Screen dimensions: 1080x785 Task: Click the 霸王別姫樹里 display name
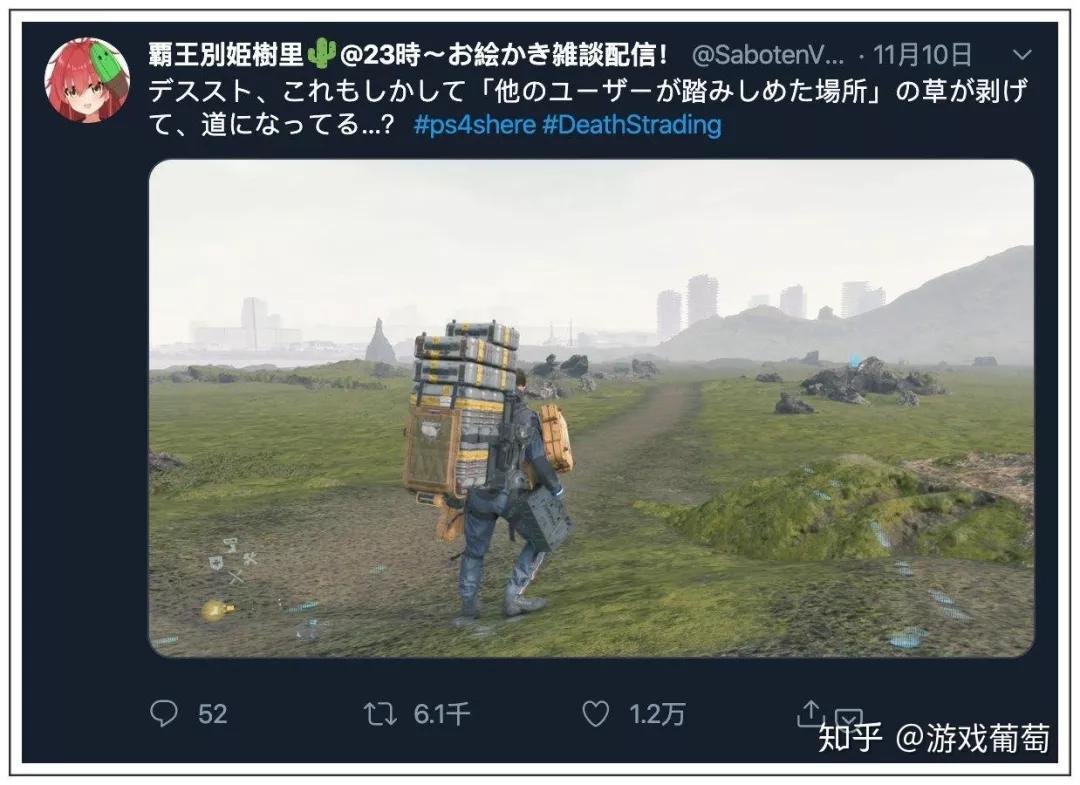pyautogui.click(x=226, y=54)
